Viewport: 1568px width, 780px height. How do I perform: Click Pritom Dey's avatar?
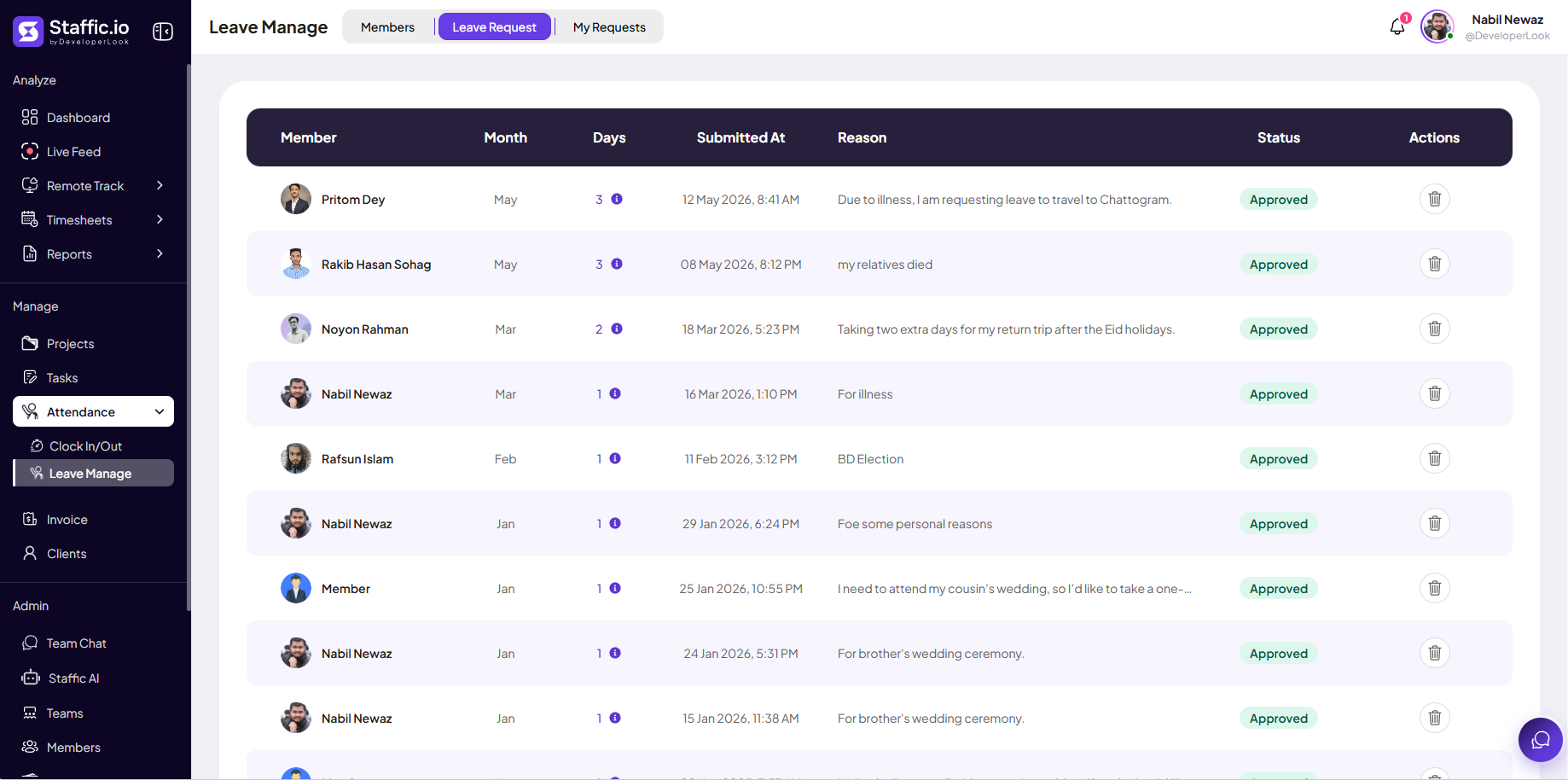coord(296,199)
